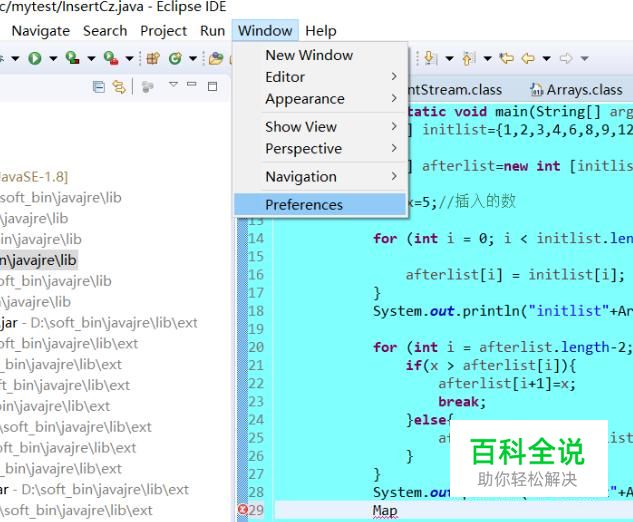Click the grayed Forward navigation arrow
This screenshot has width=633, height=522.
(566, 59)
